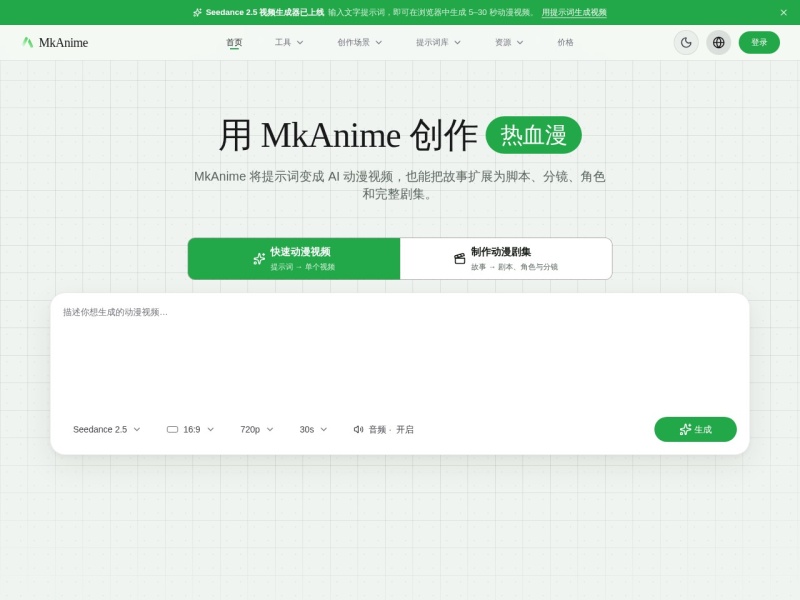Image resolution: width=800 pixels, height=600 pixels.
Task: Click the Seedance 2.5 视频生成器已上线 banner text
Action: tap(265, 12)
